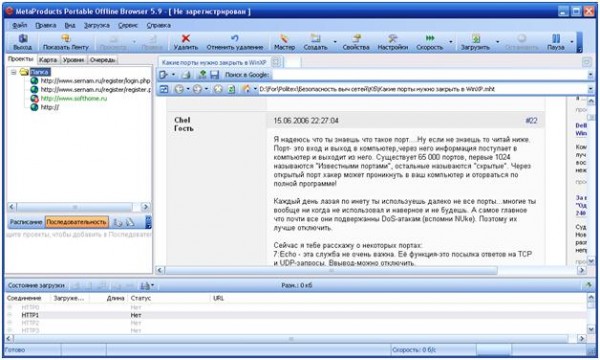
Task: Click the Показать Ленту toolbar button
Action: [65, 42]
